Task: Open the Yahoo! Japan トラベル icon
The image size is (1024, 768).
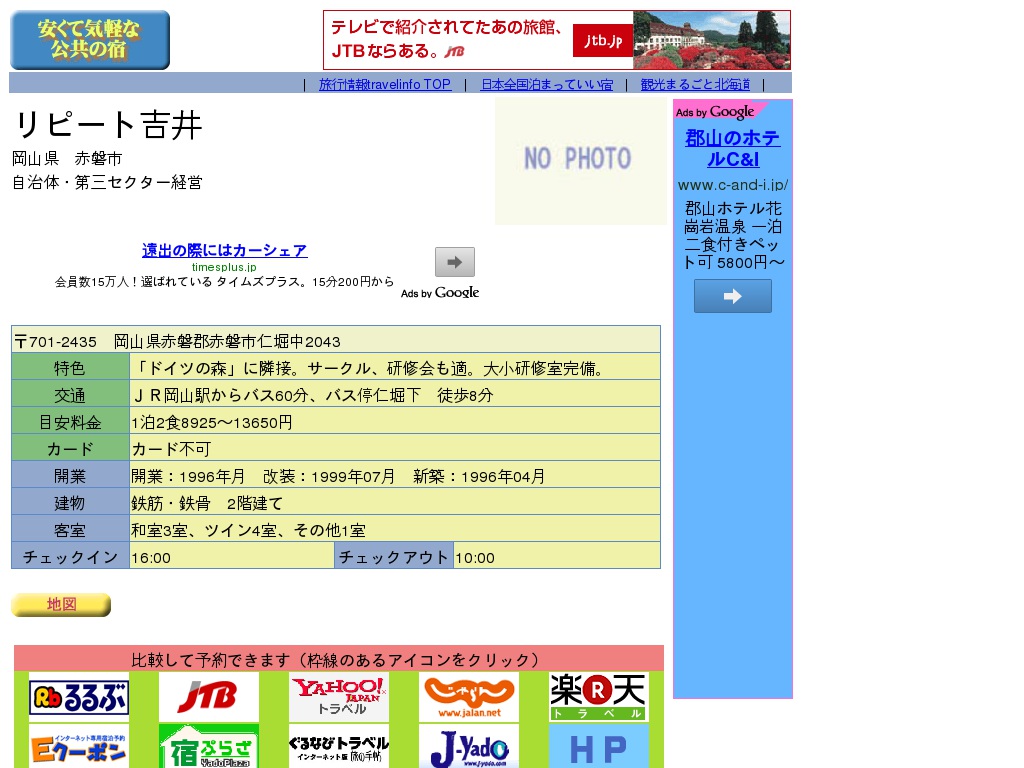Action: point(339,697)
